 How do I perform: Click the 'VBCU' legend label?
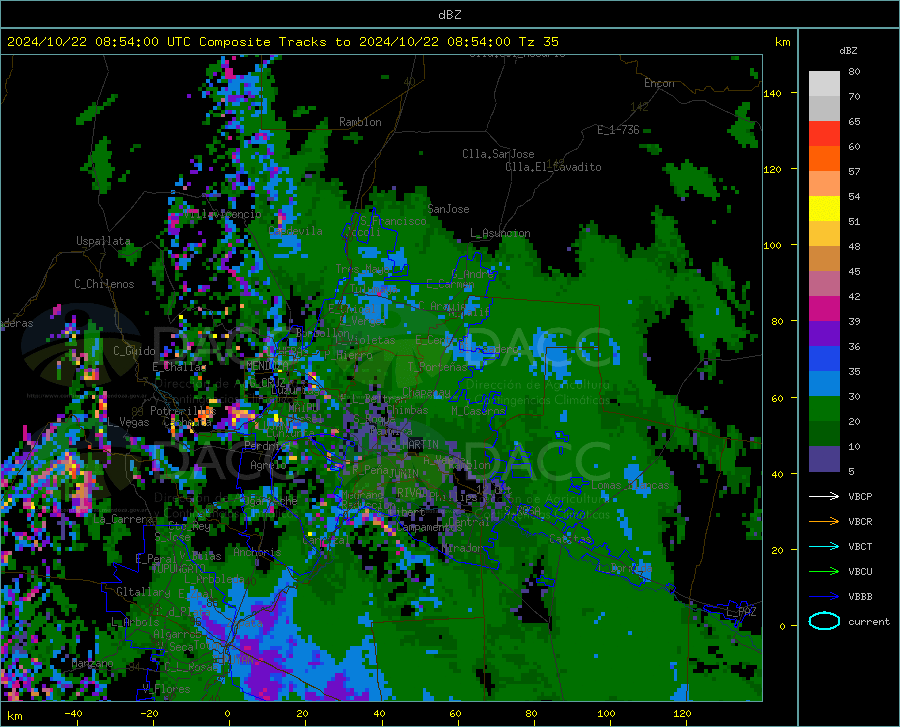(860, 572)
